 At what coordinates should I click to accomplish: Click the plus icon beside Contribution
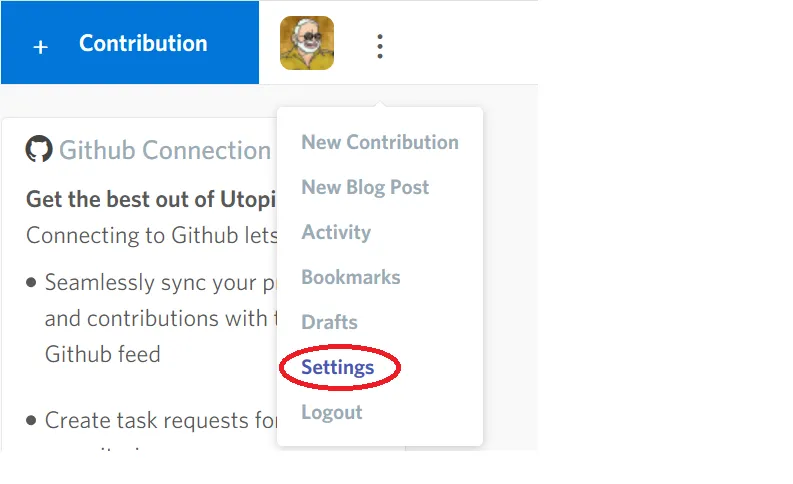[x=40, y=47]
